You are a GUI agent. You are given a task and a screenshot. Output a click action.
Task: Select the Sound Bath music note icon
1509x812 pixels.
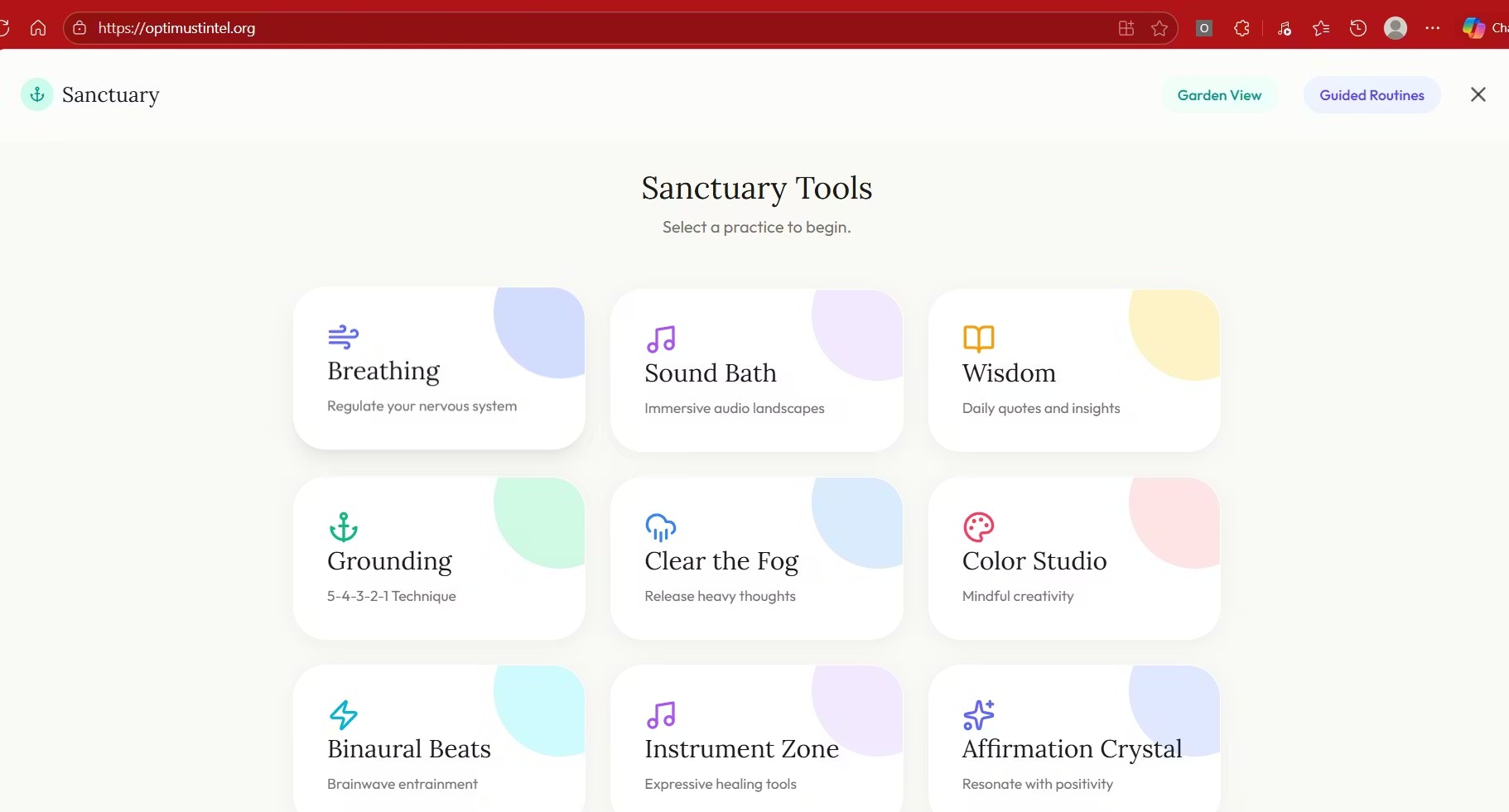tap(659, 339)
